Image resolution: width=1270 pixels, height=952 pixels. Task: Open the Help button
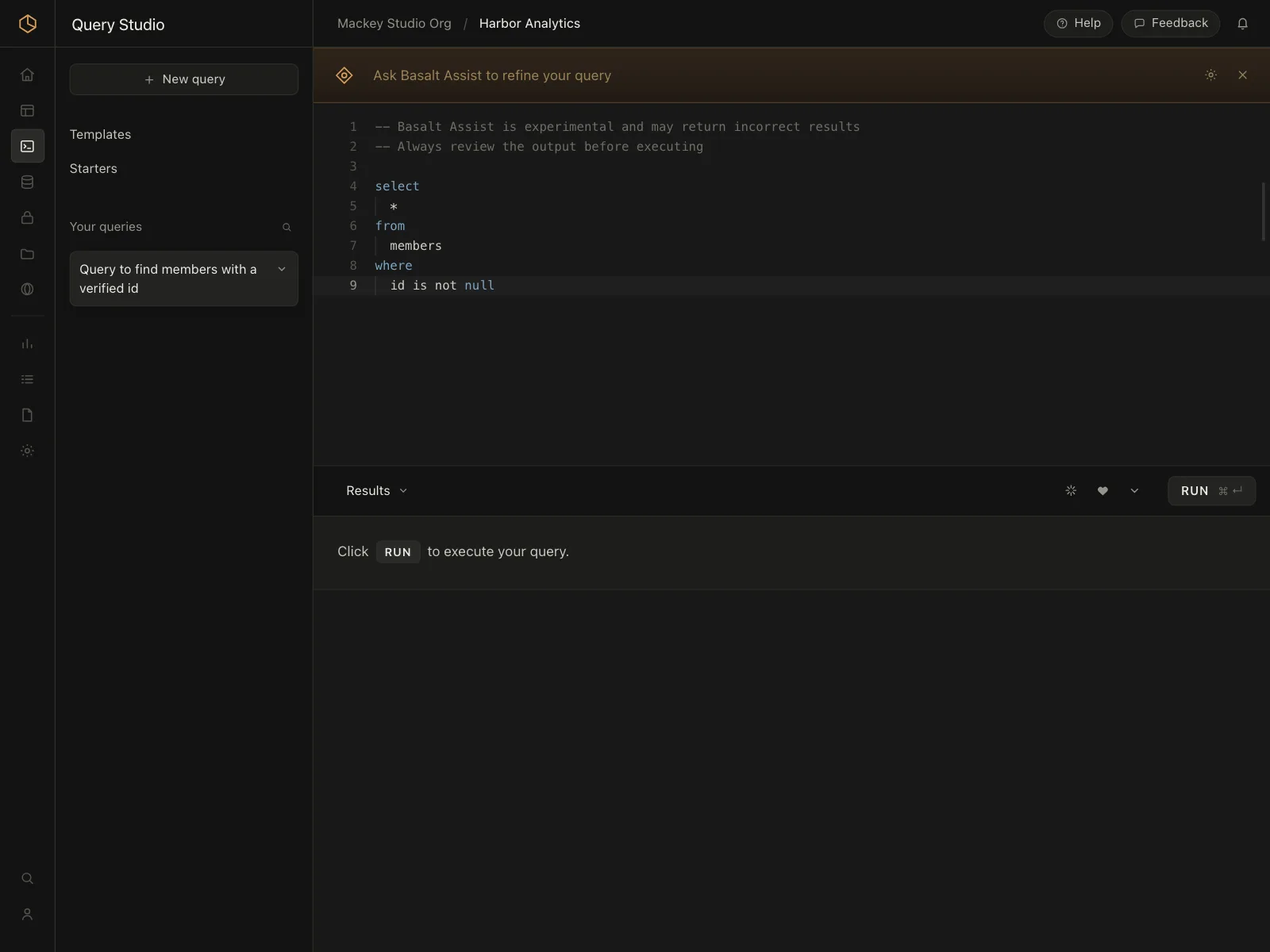coord(1078,24)
